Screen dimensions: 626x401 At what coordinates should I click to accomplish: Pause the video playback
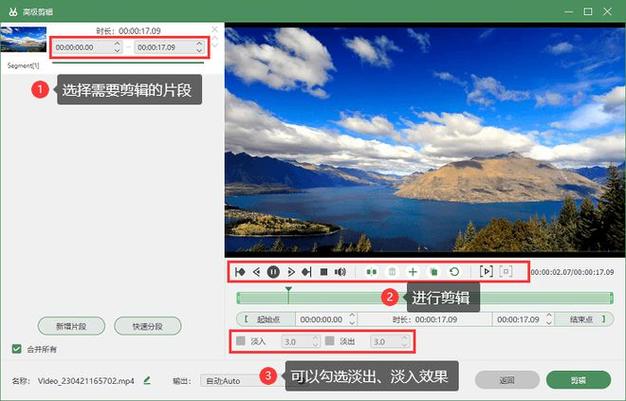[273, 272]
